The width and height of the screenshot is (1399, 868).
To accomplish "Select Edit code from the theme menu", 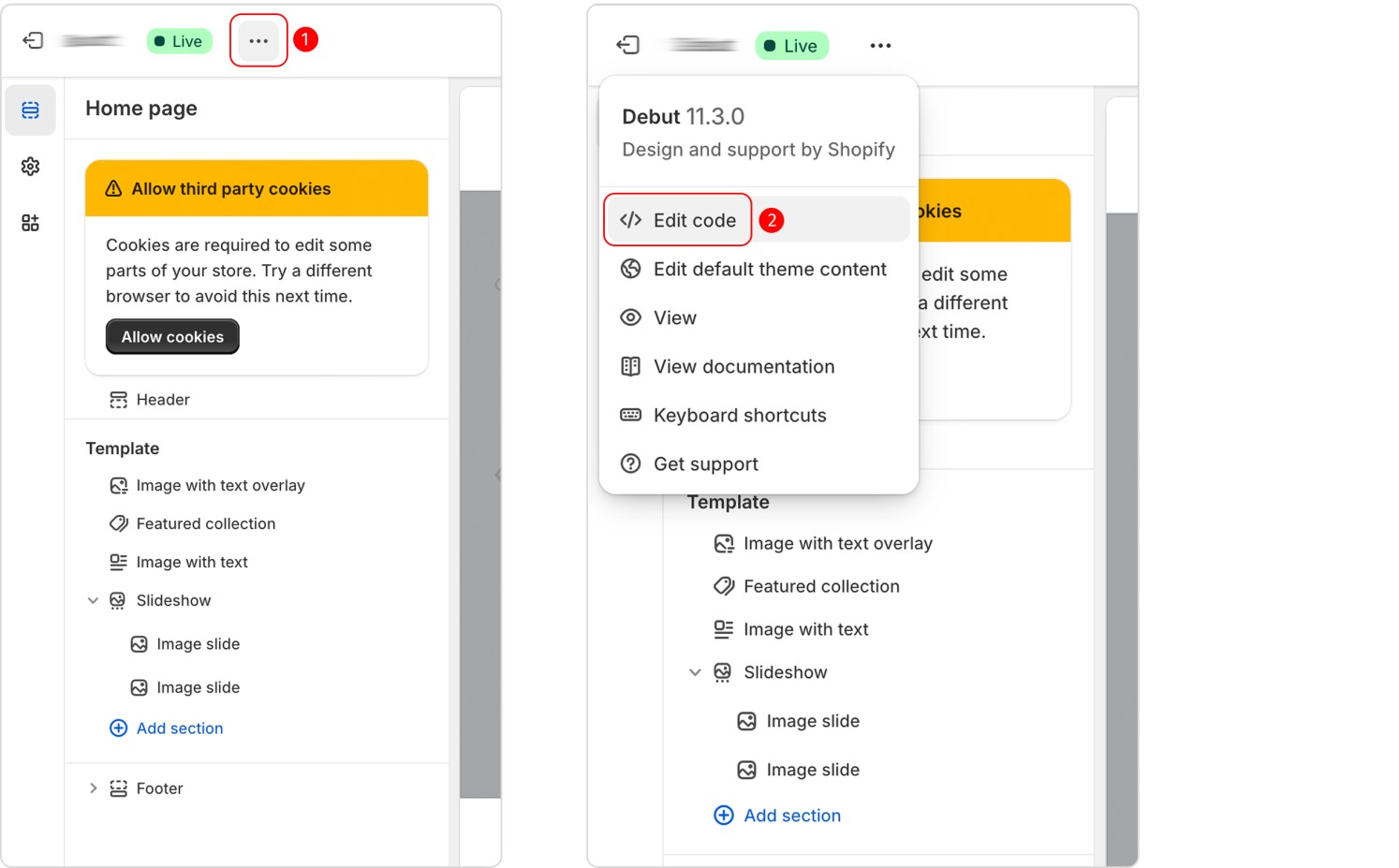I will click(694, 220).
